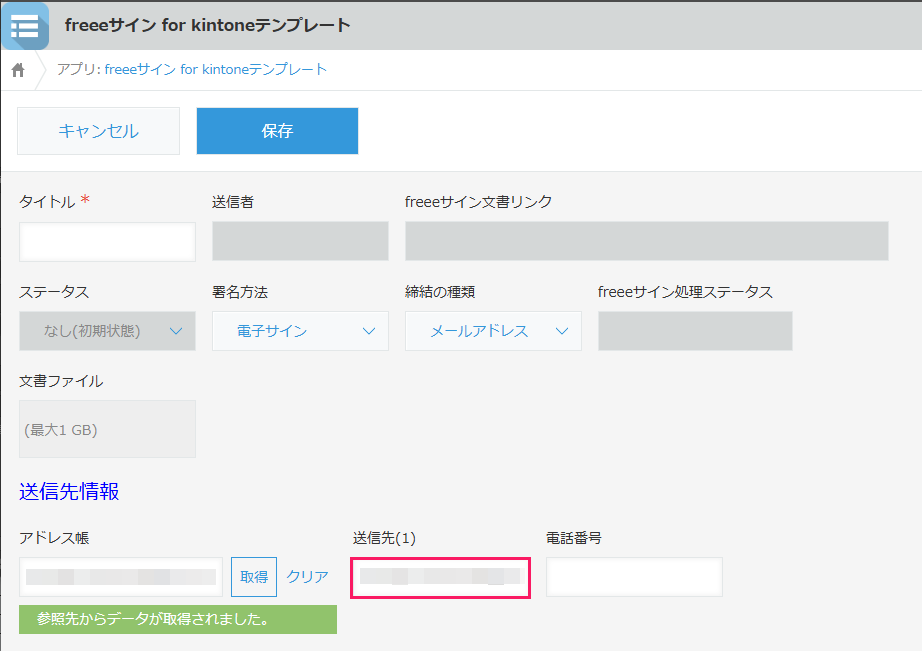Click the 文書ファイル upload area
The image size is (922, 651).
(x=107, y=429)
